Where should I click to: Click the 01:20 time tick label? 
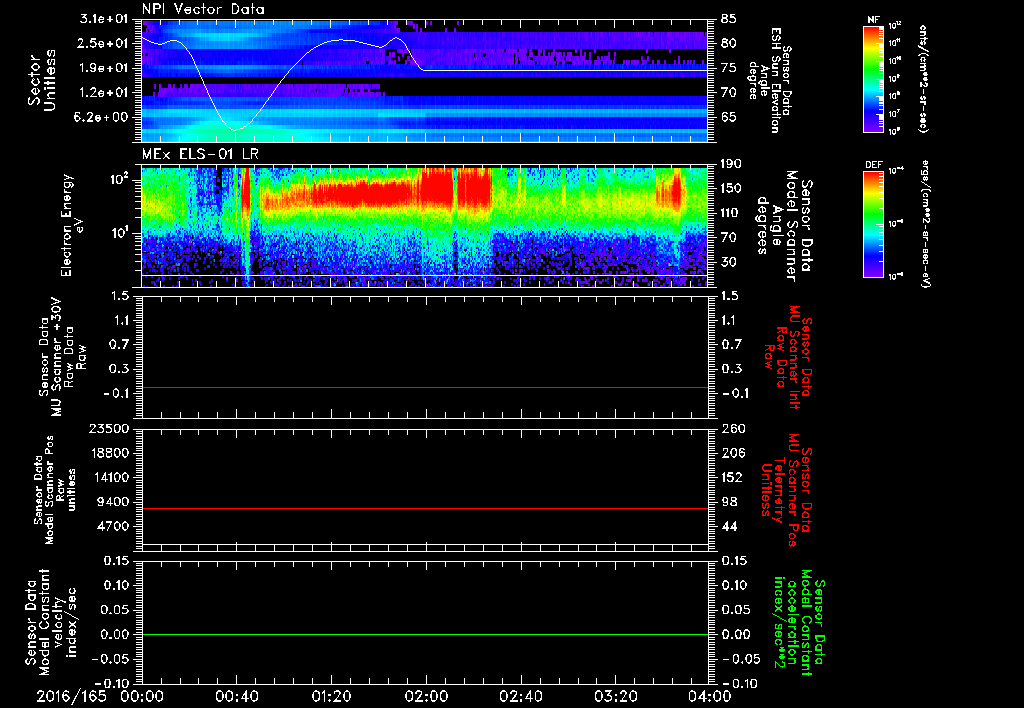pos(331,697)
